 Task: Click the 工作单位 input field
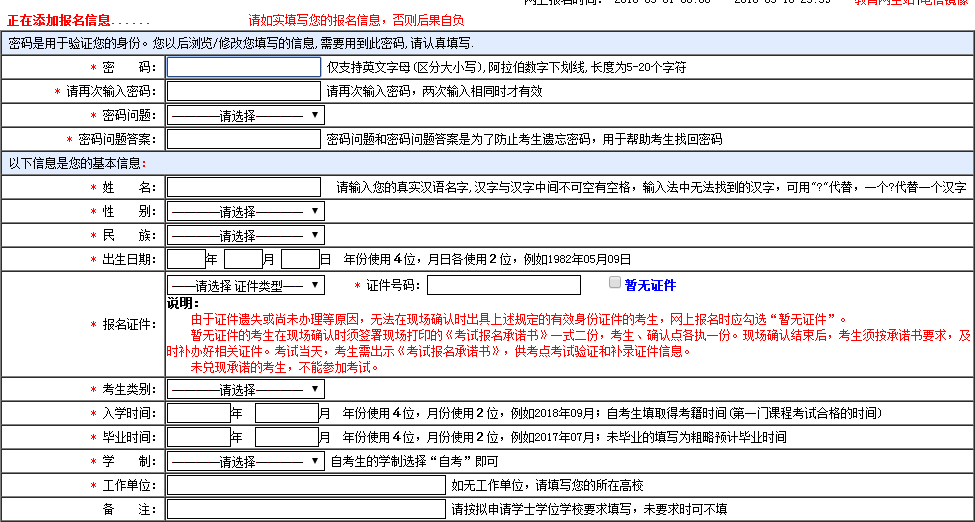click(307, 485)
